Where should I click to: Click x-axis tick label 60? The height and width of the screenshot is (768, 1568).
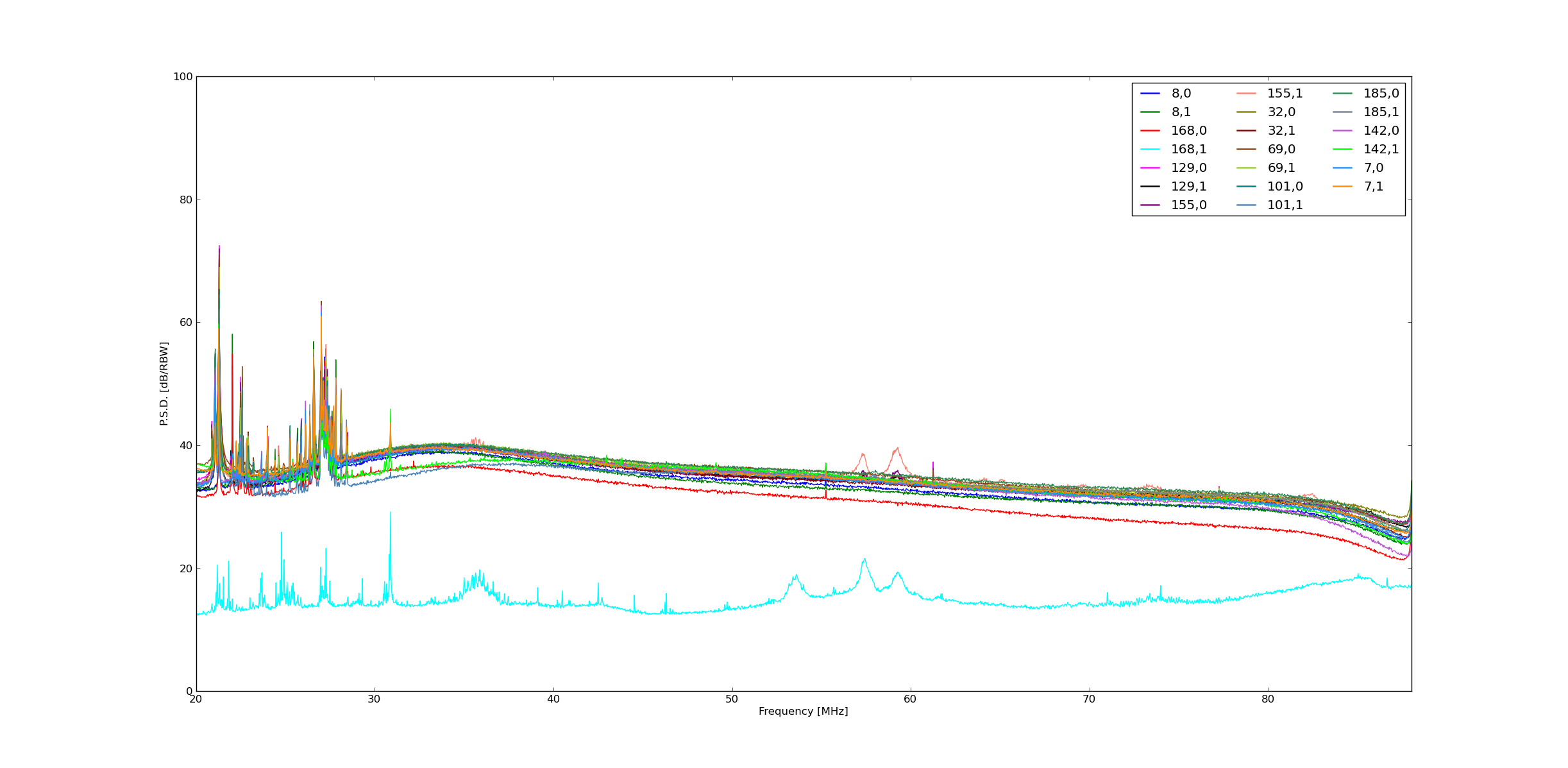tap(911, 699)
